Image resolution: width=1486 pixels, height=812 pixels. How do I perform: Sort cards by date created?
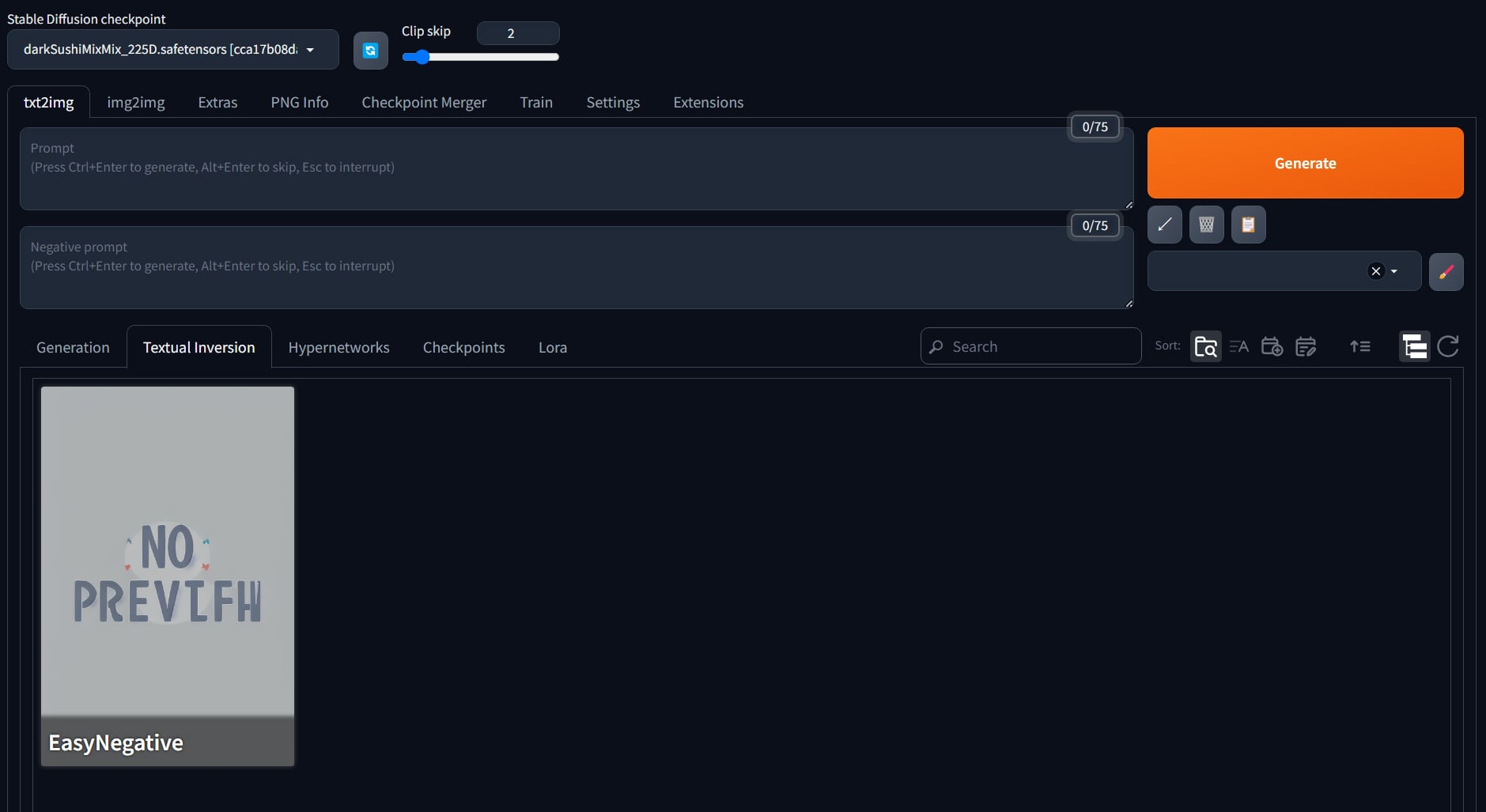click(1272, 346)
